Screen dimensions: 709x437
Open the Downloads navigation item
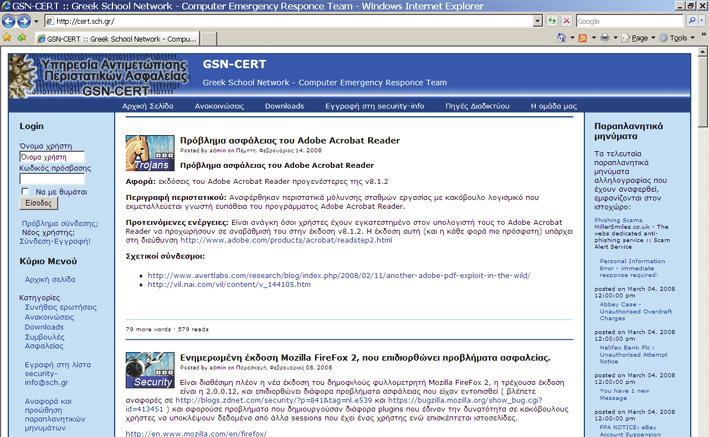(x=284, y=106)
